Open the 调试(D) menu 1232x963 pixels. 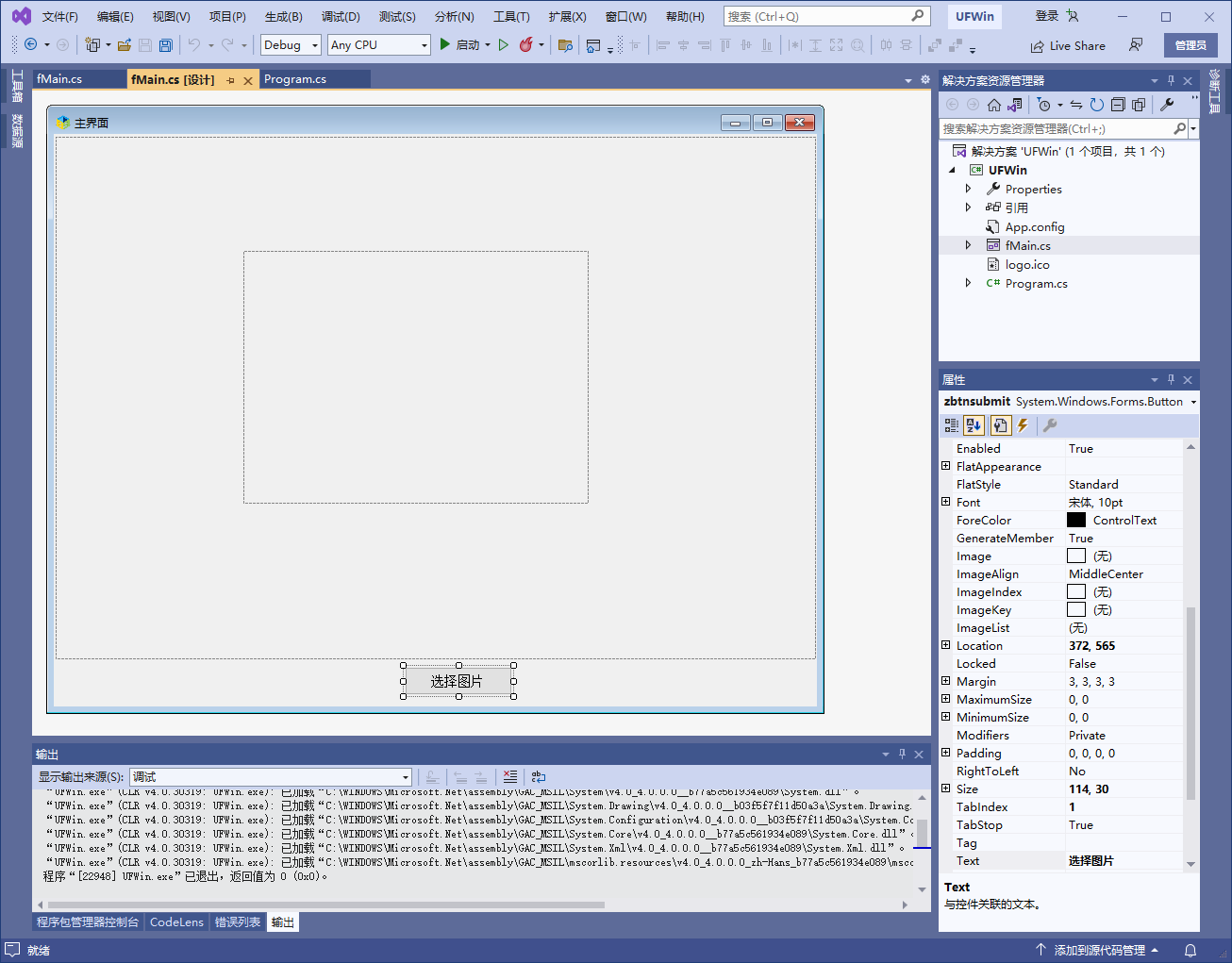pyautogui.click(x=341, y=16)
